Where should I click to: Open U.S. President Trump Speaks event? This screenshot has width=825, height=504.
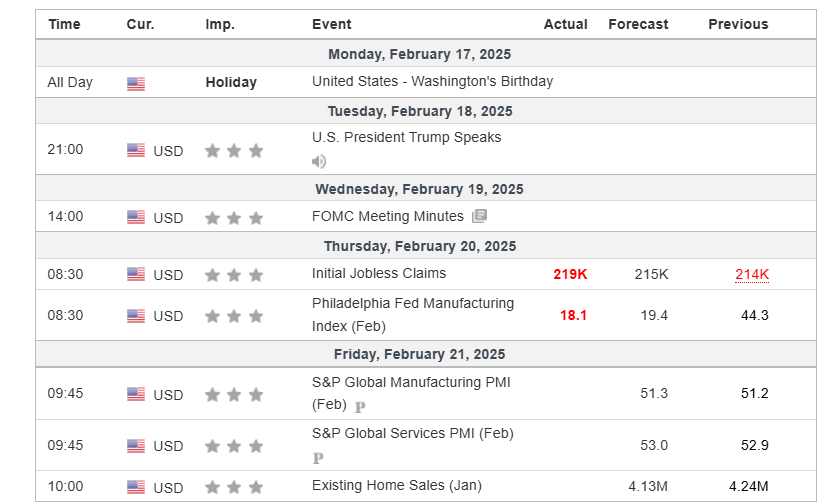[x=406, y=137]
